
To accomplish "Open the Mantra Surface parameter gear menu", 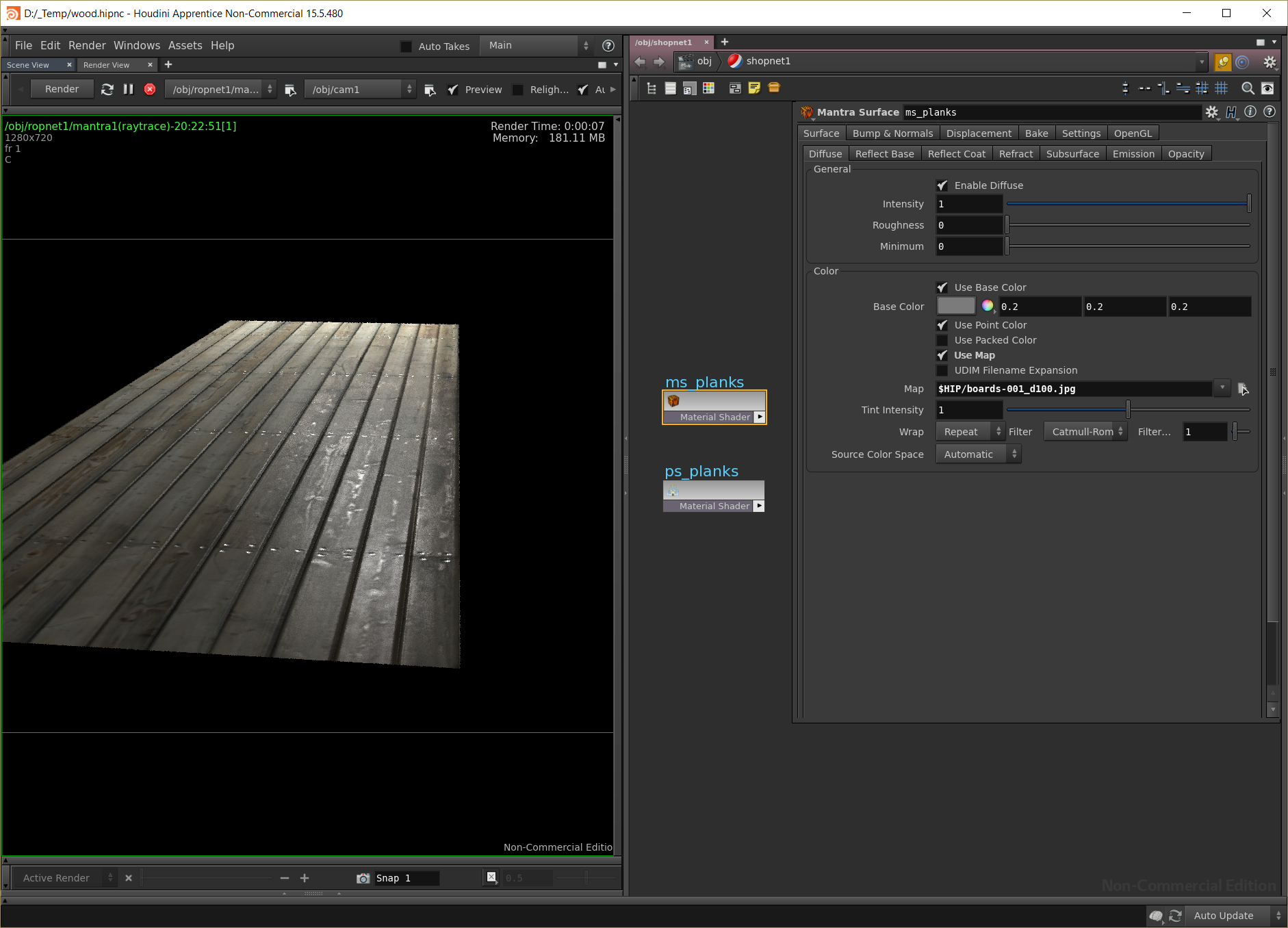I will 1212,112.
